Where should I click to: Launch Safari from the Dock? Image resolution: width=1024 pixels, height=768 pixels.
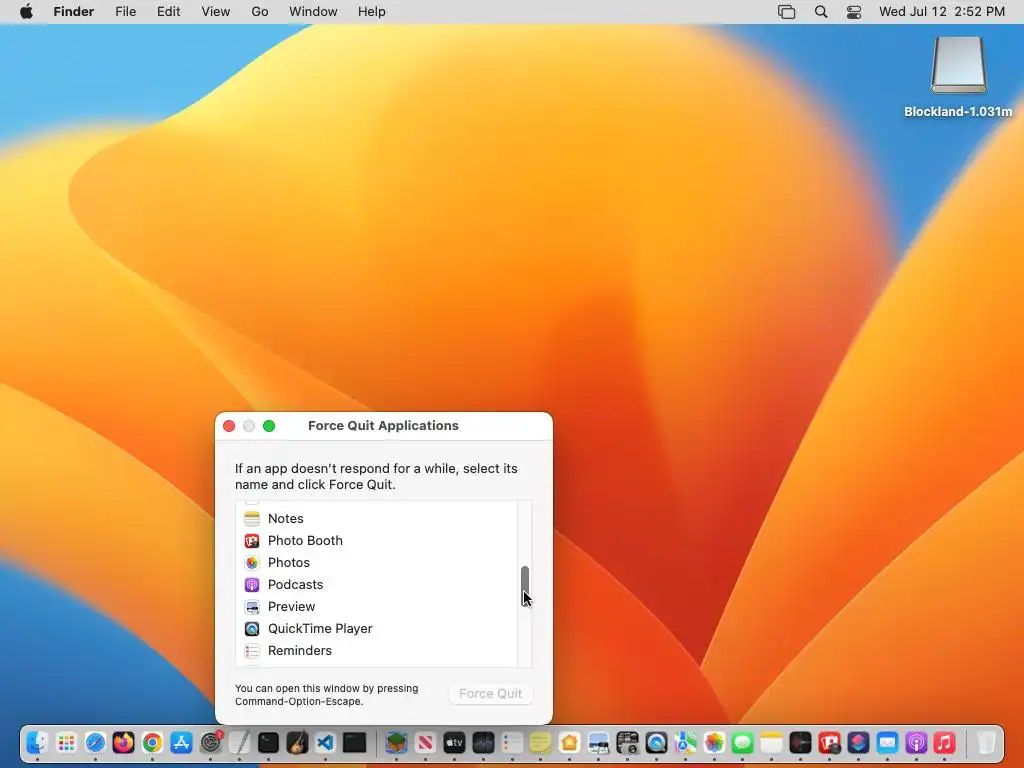(95, 743)
